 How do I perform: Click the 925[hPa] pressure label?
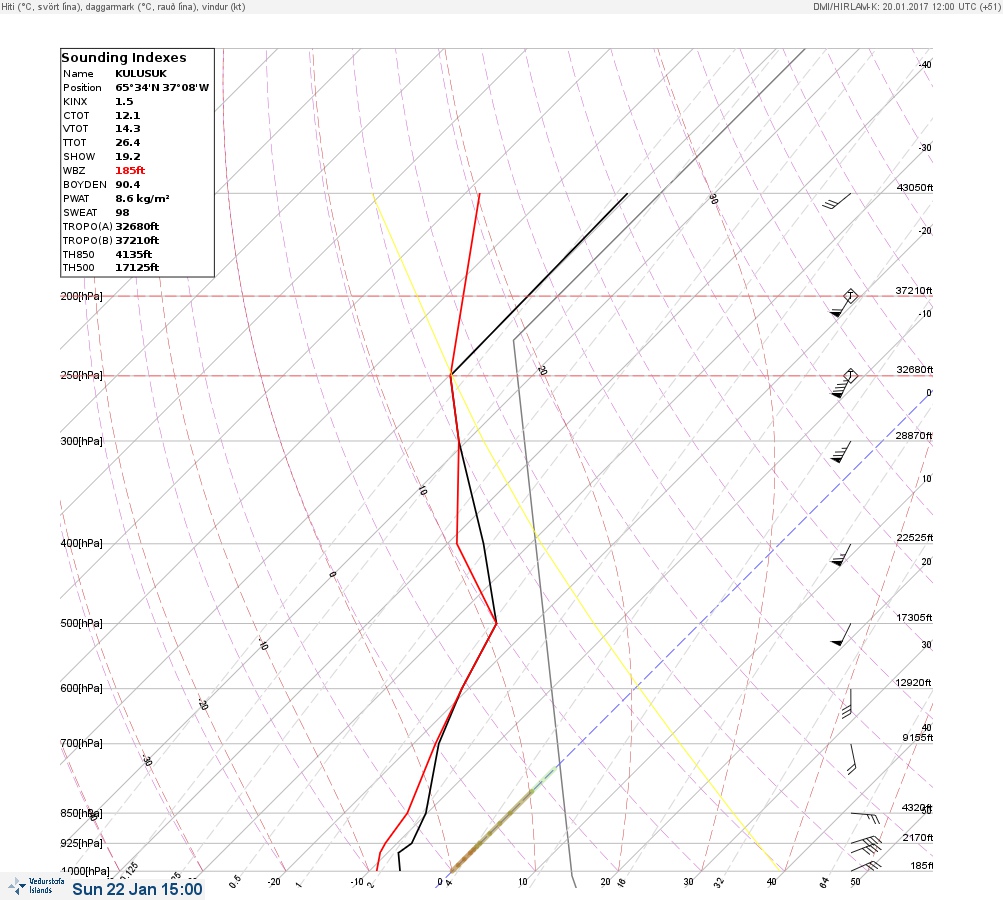81,843
